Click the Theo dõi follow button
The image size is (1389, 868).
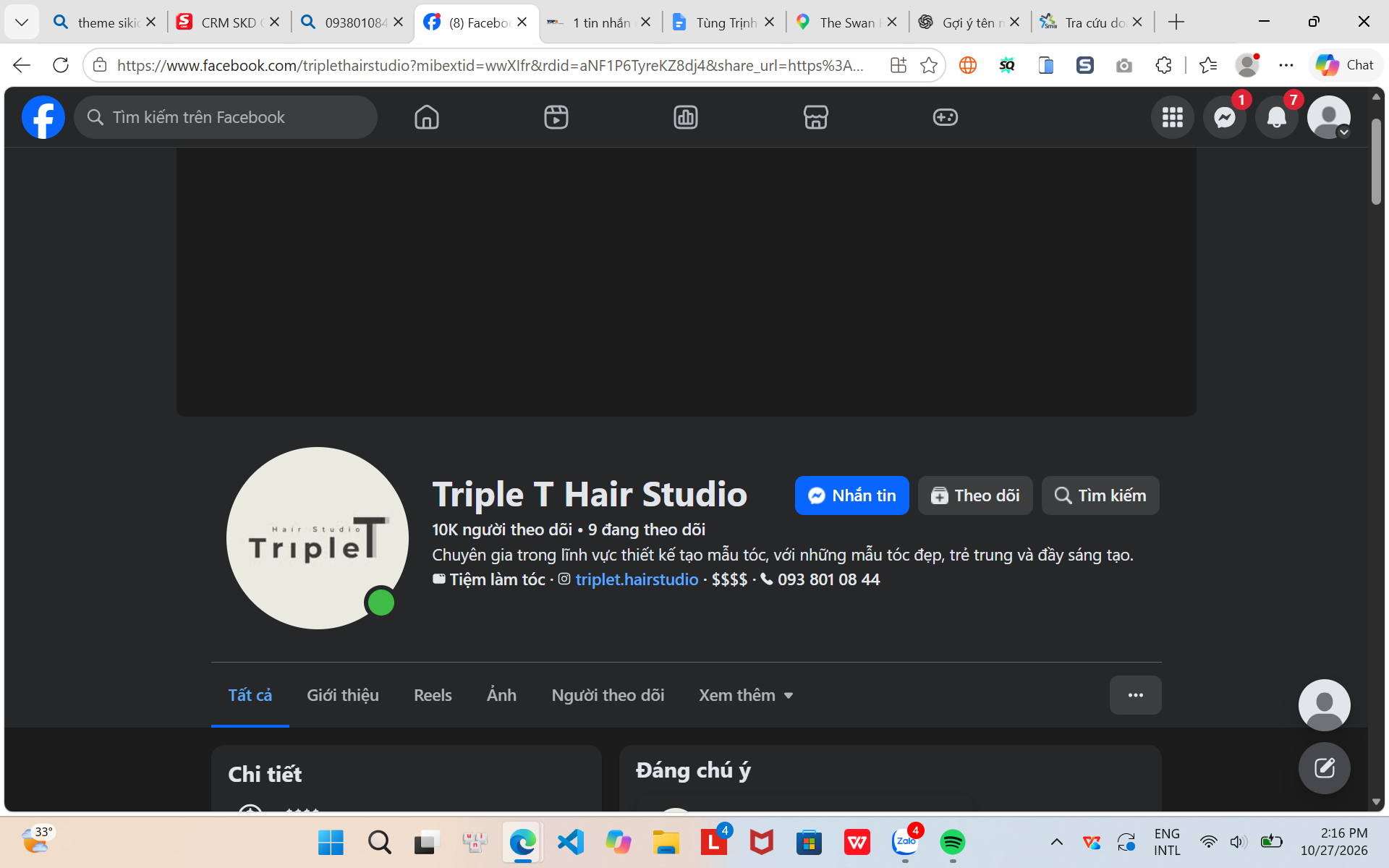click(975, 495)
